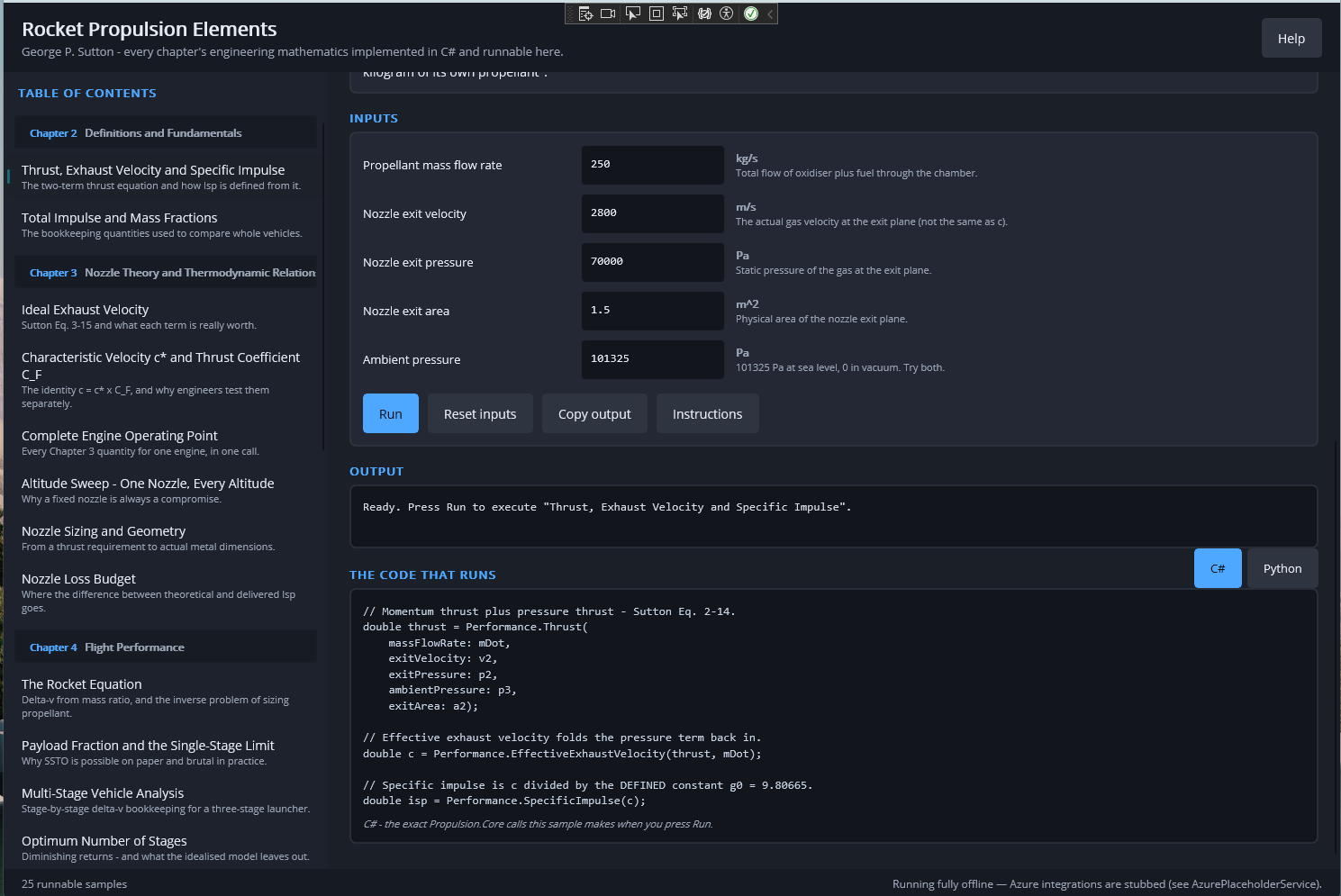Image resolution: width=1341 pixels, height=896 pixels.
Task: Click the '25 runnable samples' status text
Action: (74, 883)
